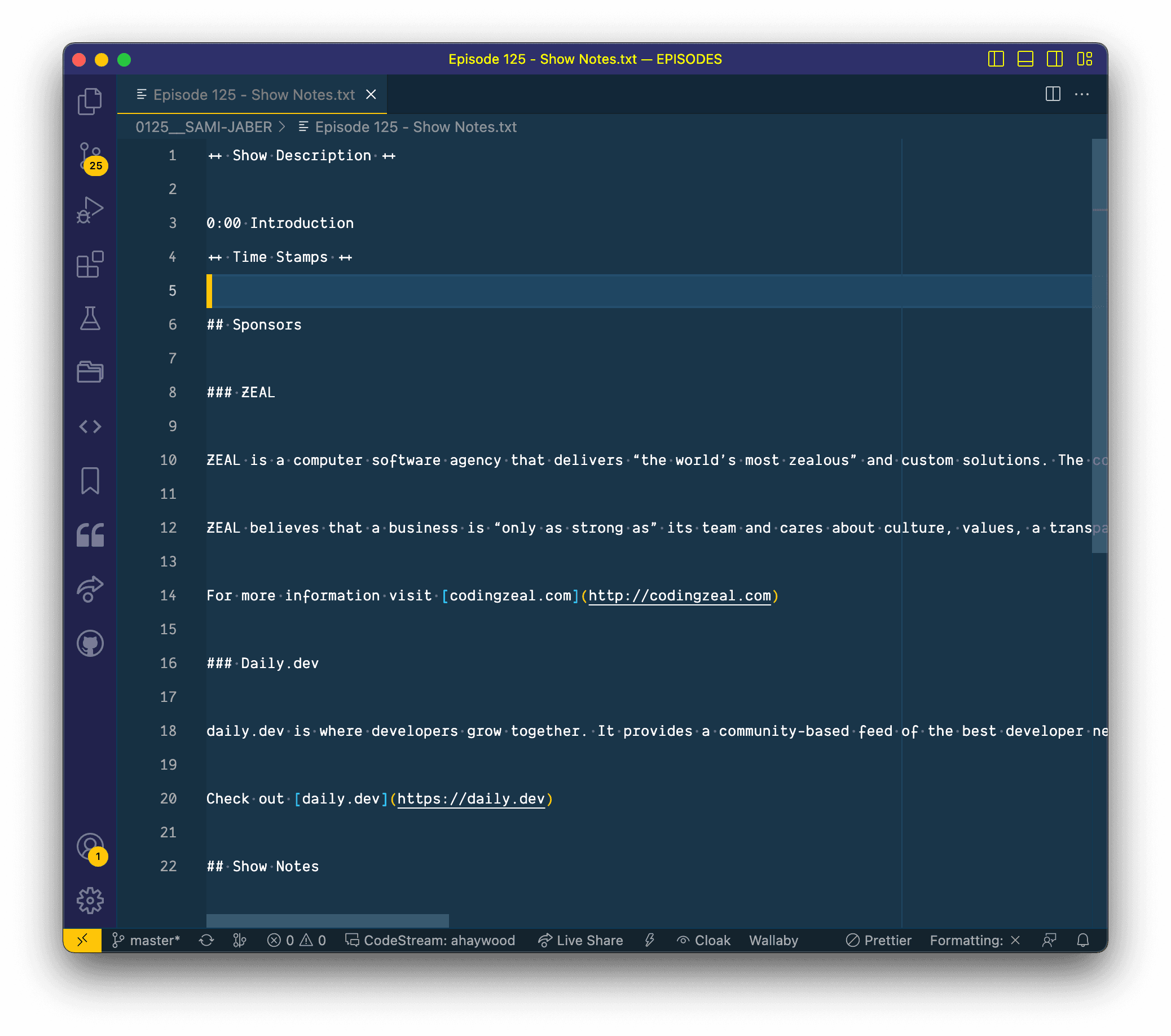Open the https://daily.dev link
Screen dimensions: 1171x1036
click(471, 798)
